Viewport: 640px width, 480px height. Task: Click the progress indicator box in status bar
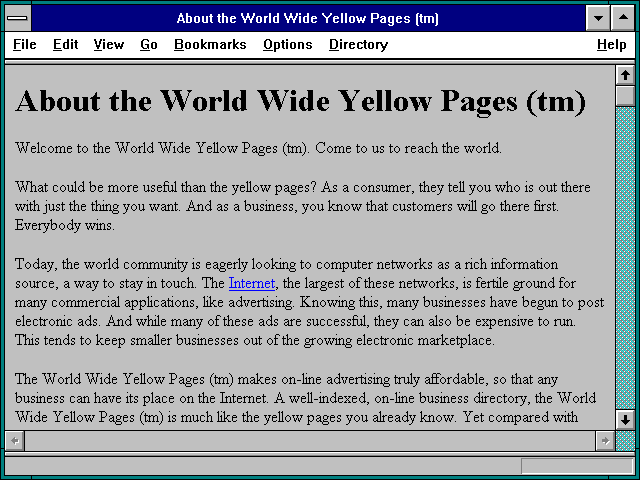[577, 466]
